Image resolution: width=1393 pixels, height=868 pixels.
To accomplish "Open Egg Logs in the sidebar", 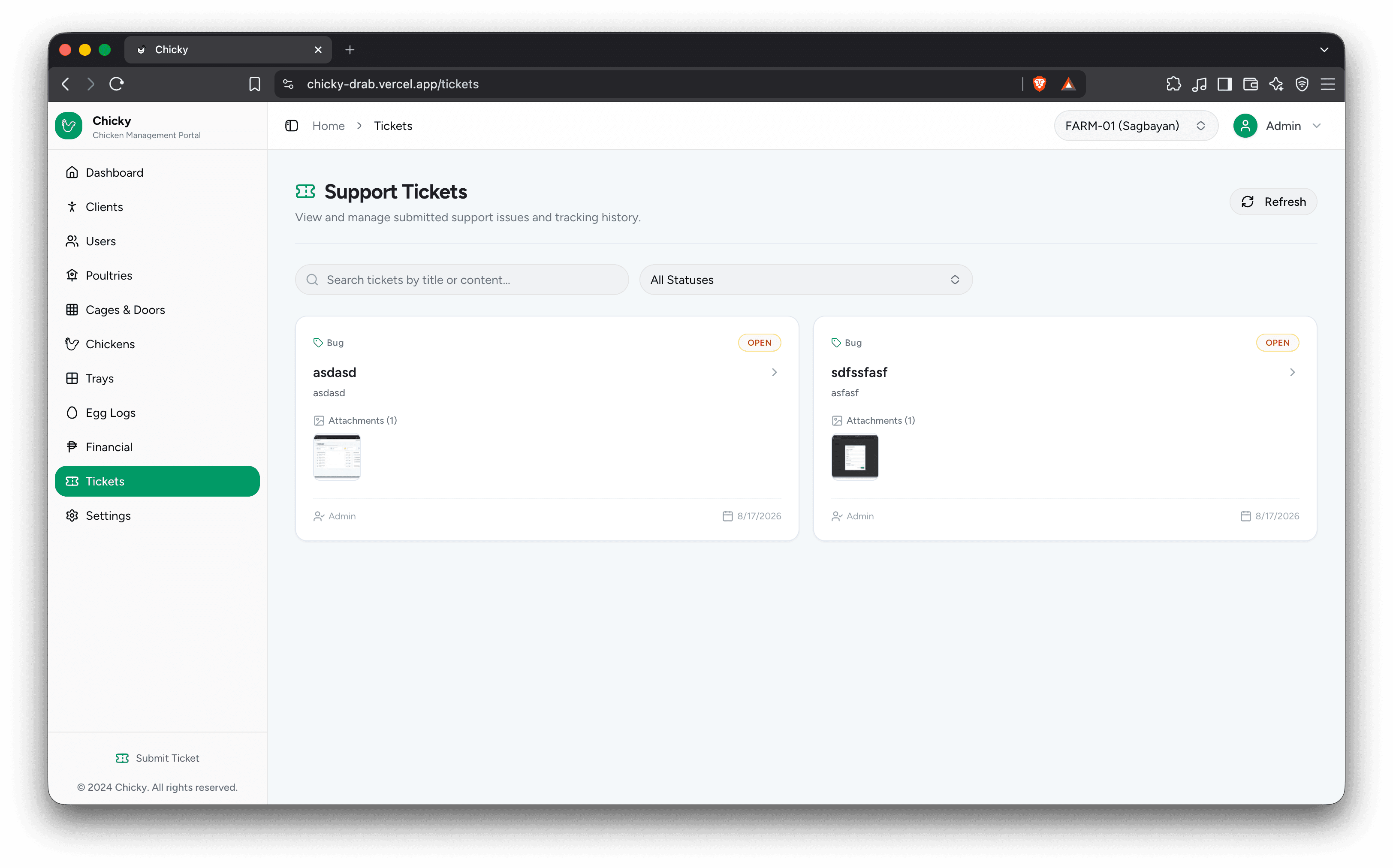I will click(157, 413).
